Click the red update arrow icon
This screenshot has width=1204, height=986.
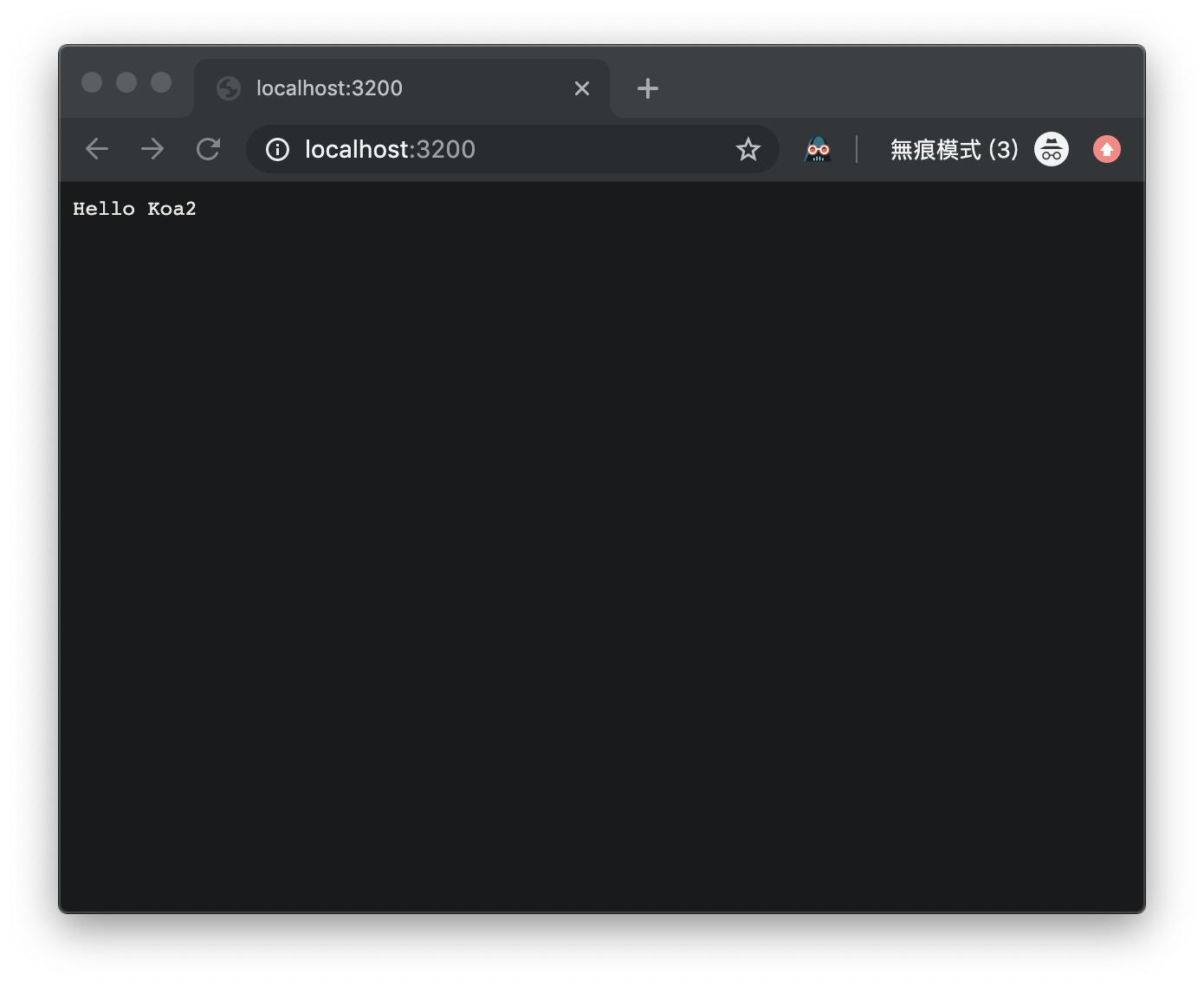[x=1107, y=149]
